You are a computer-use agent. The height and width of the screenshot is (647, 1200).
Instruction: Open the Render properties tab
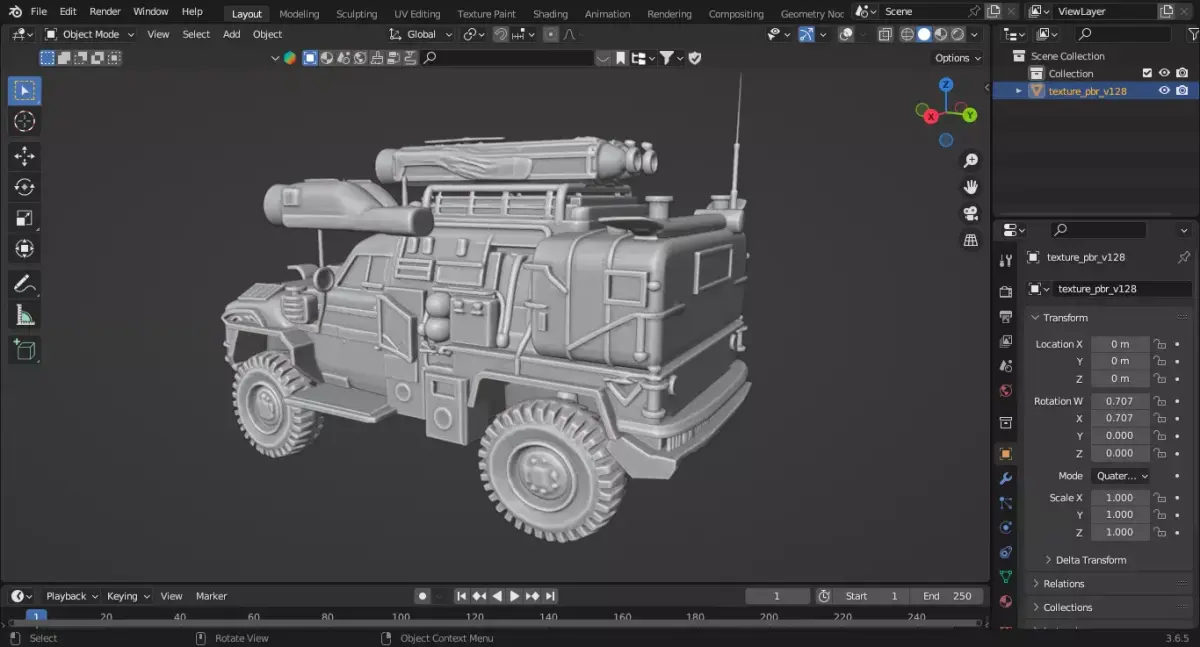pos(1006,292)
